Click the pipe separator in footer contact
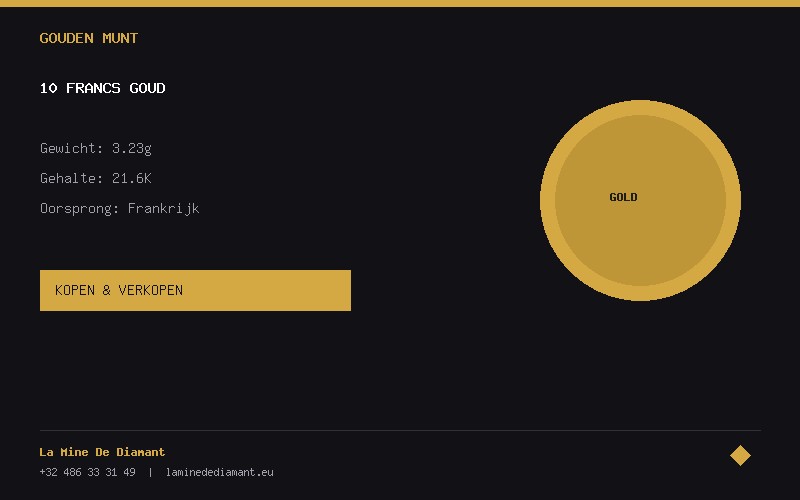 (150, 472)
